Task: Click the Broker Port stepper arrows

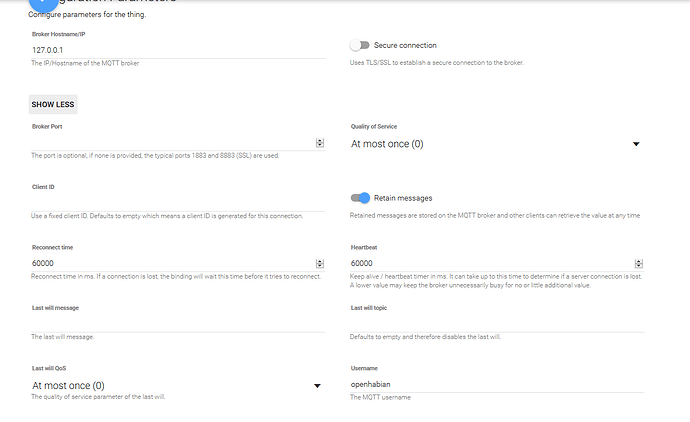Action: point(320,143)
